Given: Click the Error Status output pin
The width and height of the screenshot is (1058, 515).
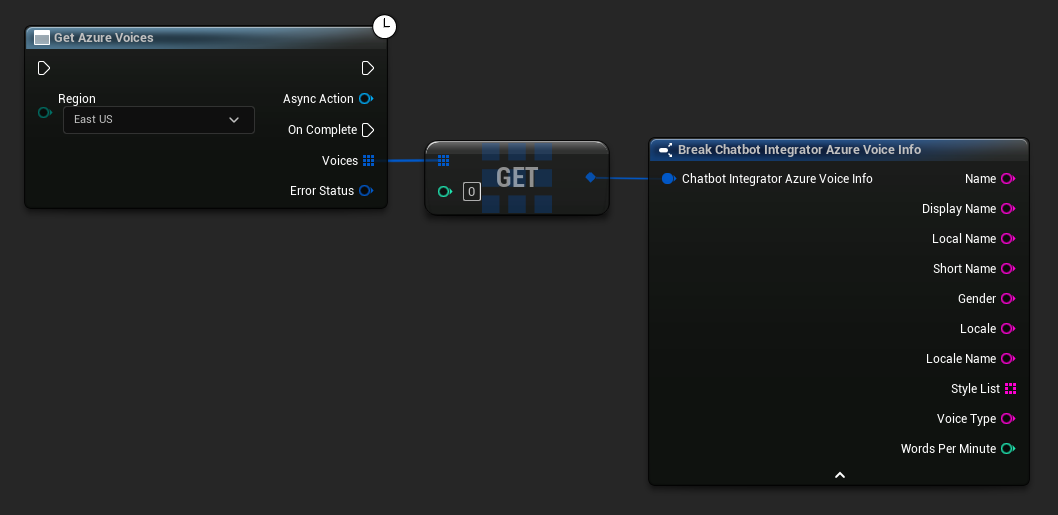Looking at the screenshot, I should (x=366, y=191).
